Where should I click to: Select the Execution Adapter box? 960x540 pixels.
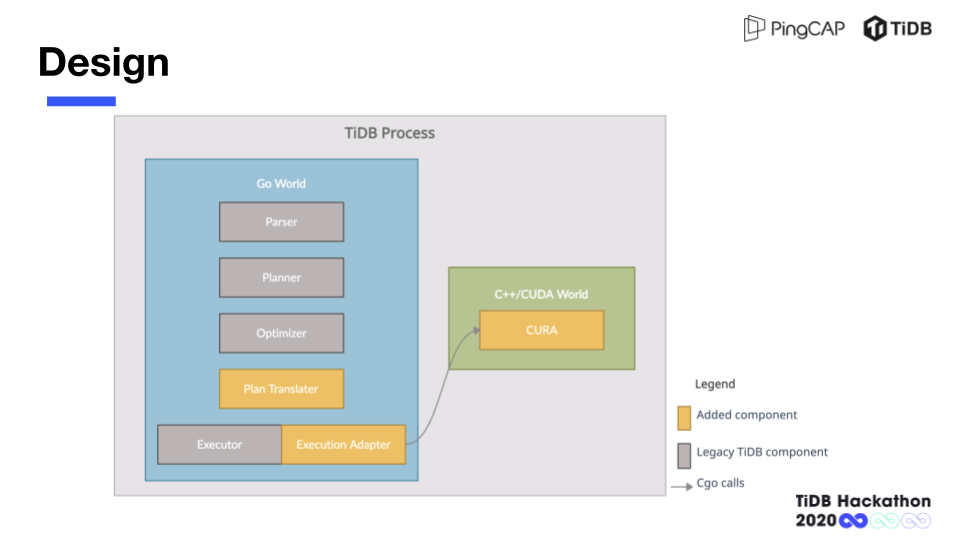[343, 445]
